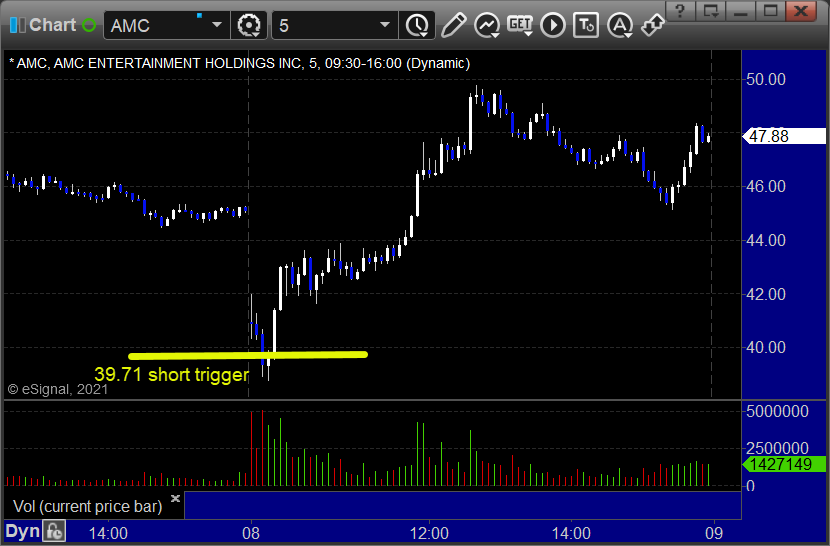Click the T text tool icon
Viewport: 830px width, 546px height.
[586, 25]
